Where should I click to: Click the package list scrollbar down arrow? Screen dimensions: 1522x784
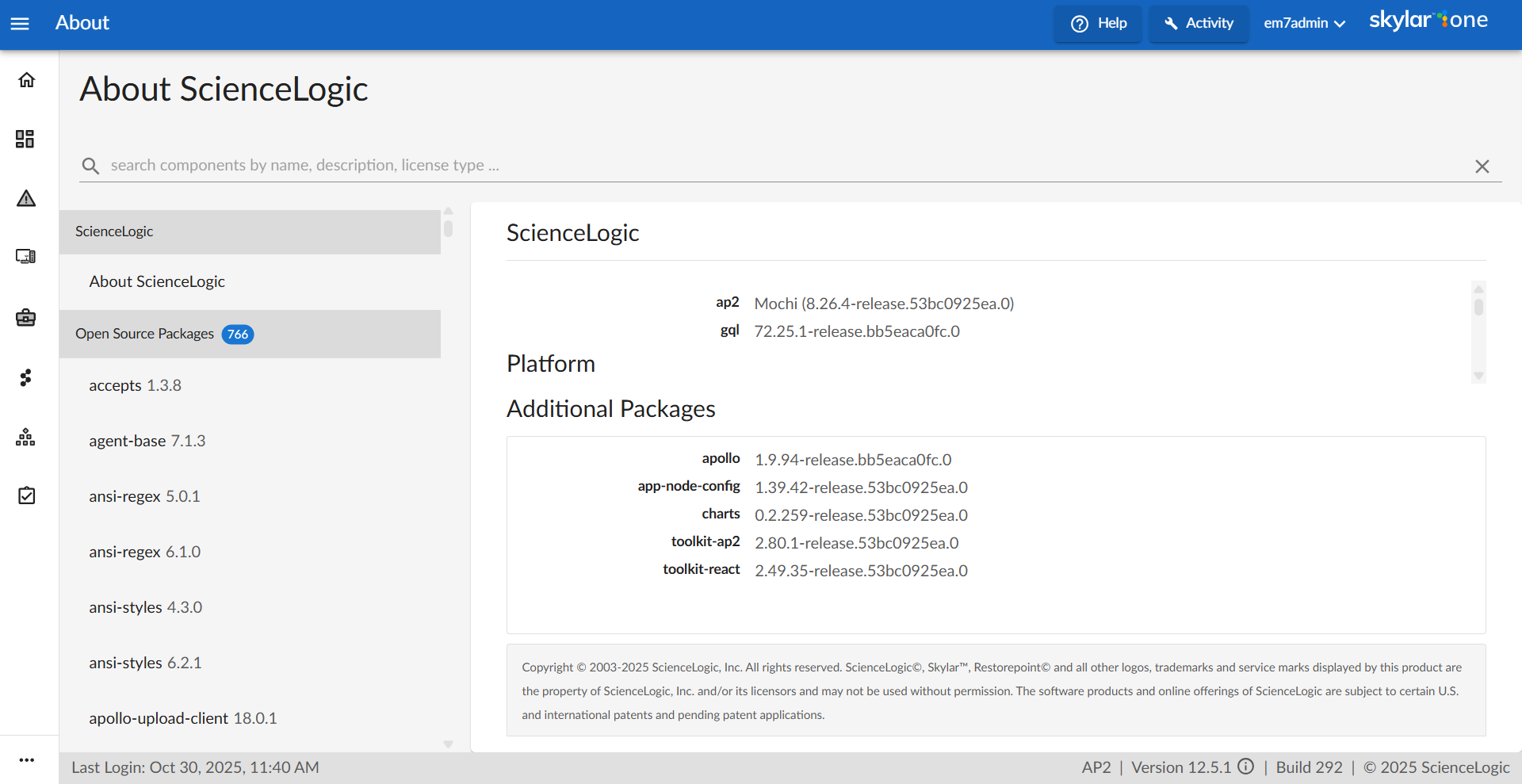tap(448, 744)
